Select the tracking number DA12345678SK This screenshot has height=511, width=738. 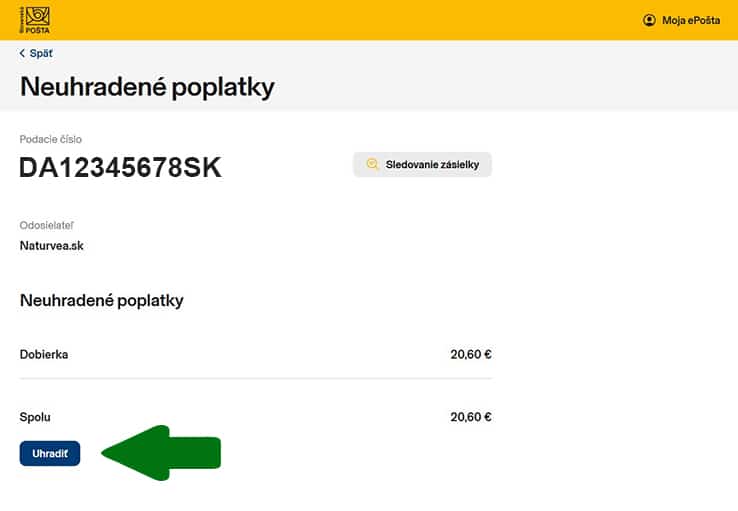tap(120, 168)
